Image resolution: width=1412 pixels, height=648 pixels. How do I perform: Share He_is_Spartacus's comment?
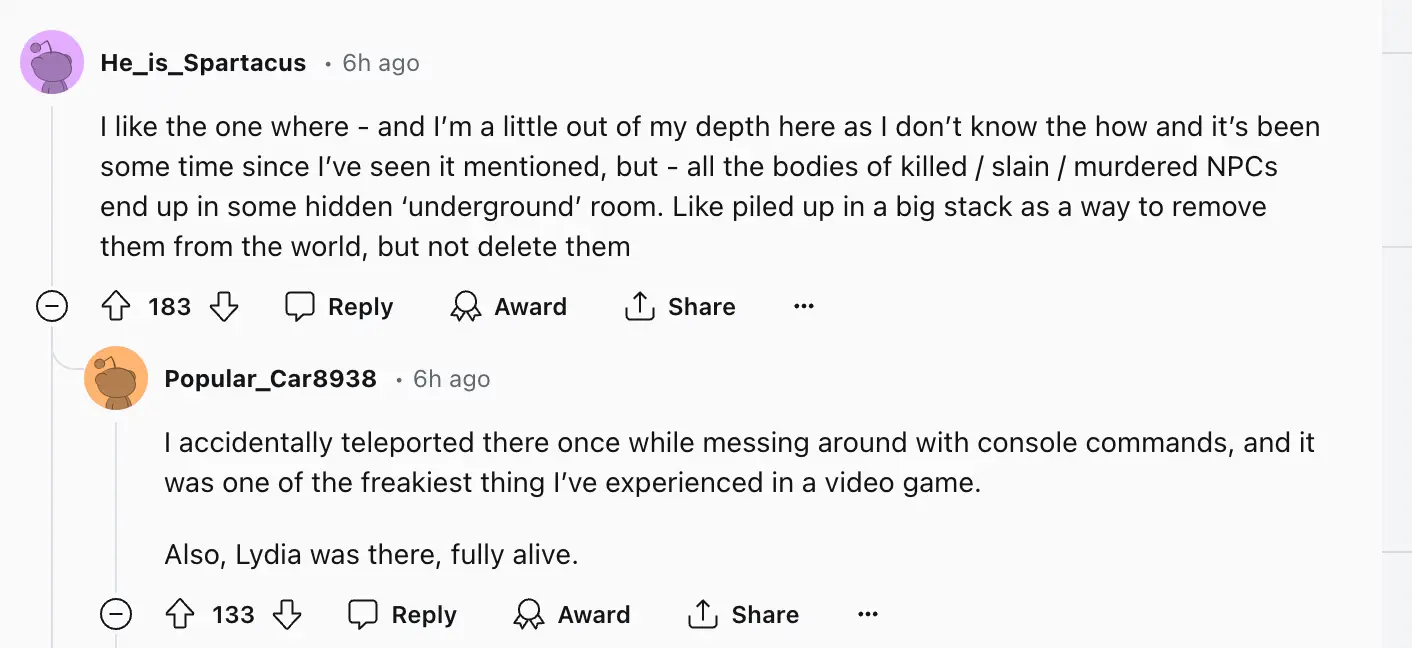[679, 307]
